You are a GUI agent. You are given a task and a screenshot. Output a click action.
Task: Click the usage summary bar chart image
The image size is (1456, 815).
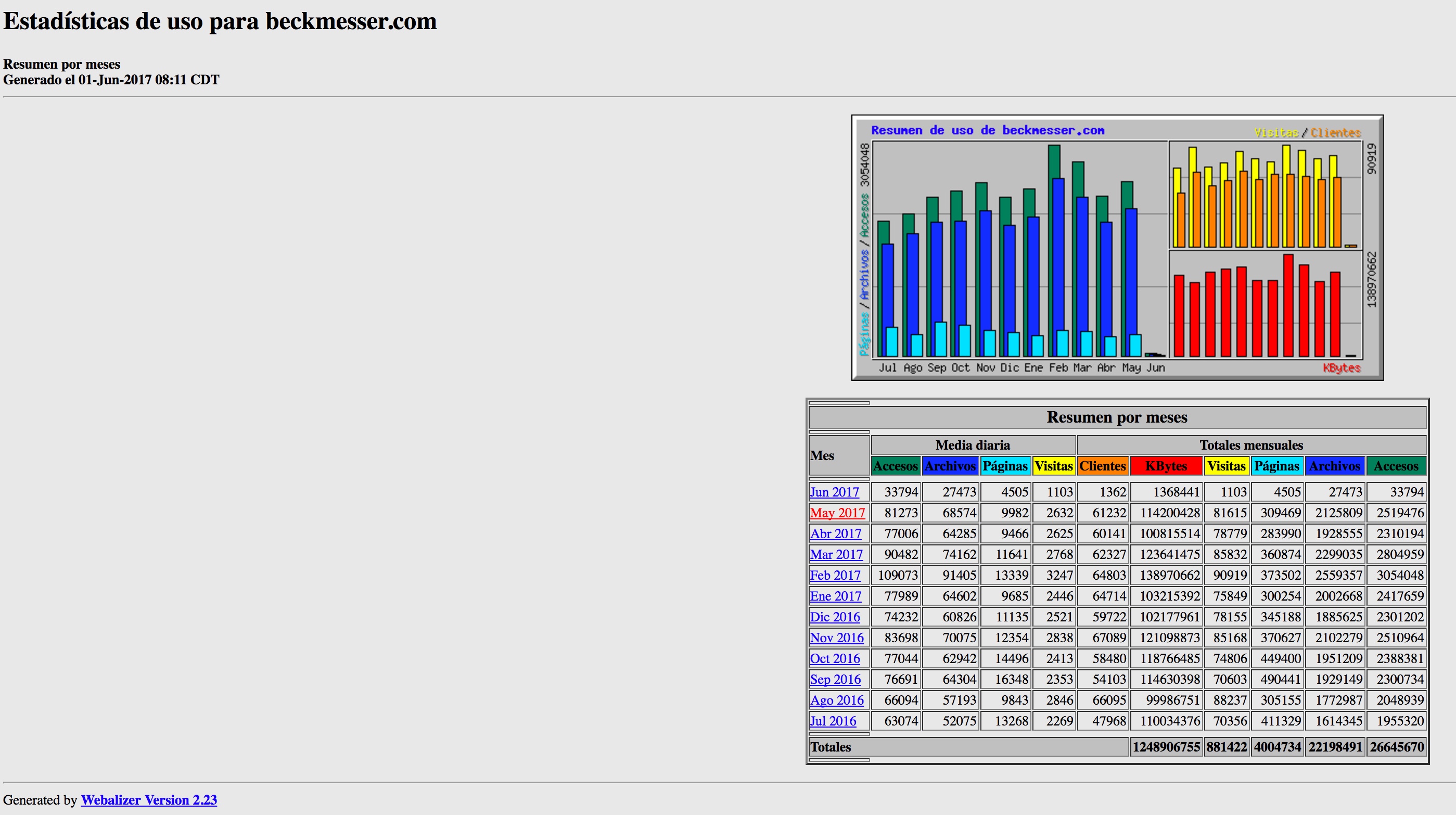point(1117,248)
